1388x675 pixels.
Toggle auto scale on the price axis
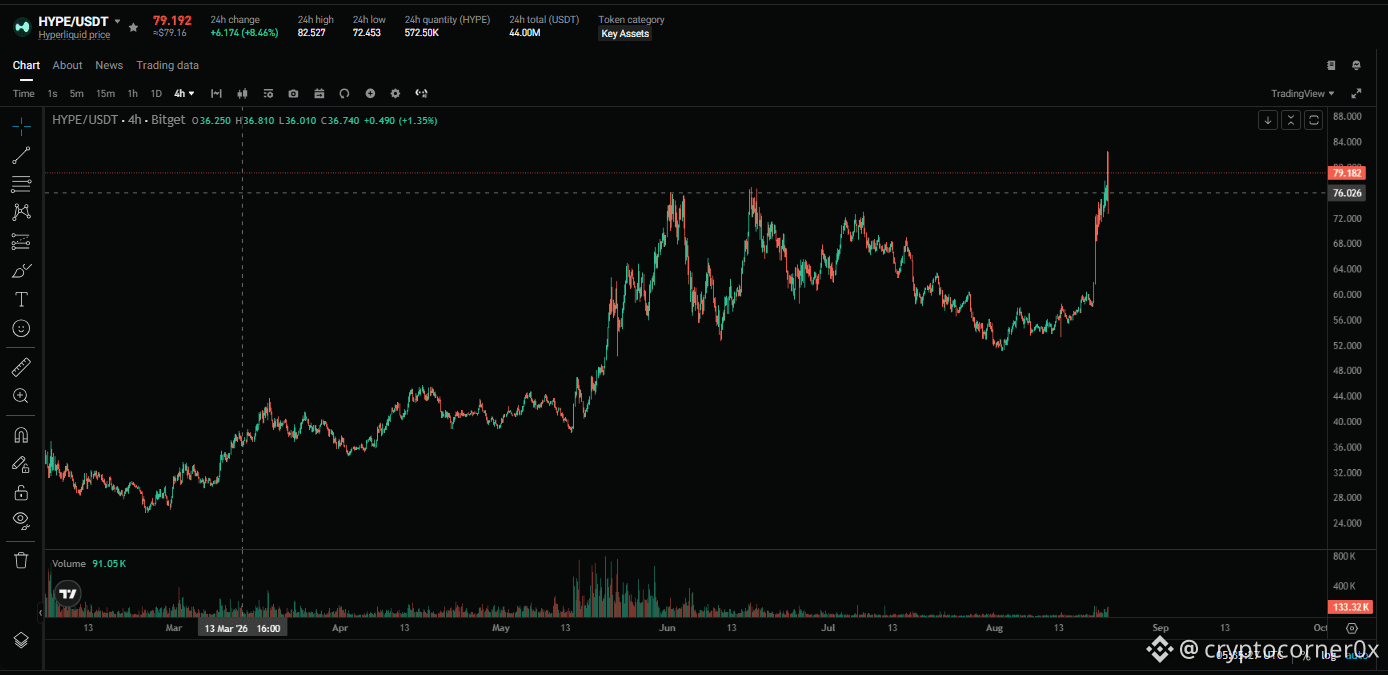[1358, 655]
